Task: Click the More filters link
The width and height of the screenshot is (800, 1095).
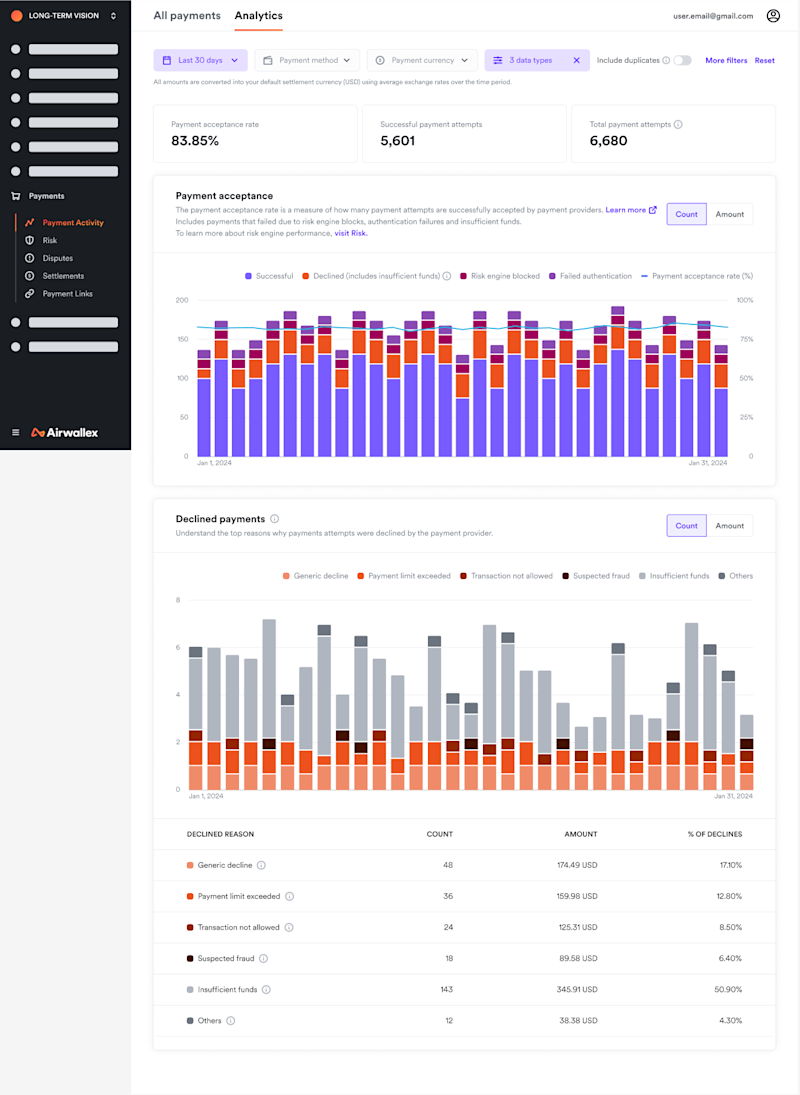Action: pos(726,61)
